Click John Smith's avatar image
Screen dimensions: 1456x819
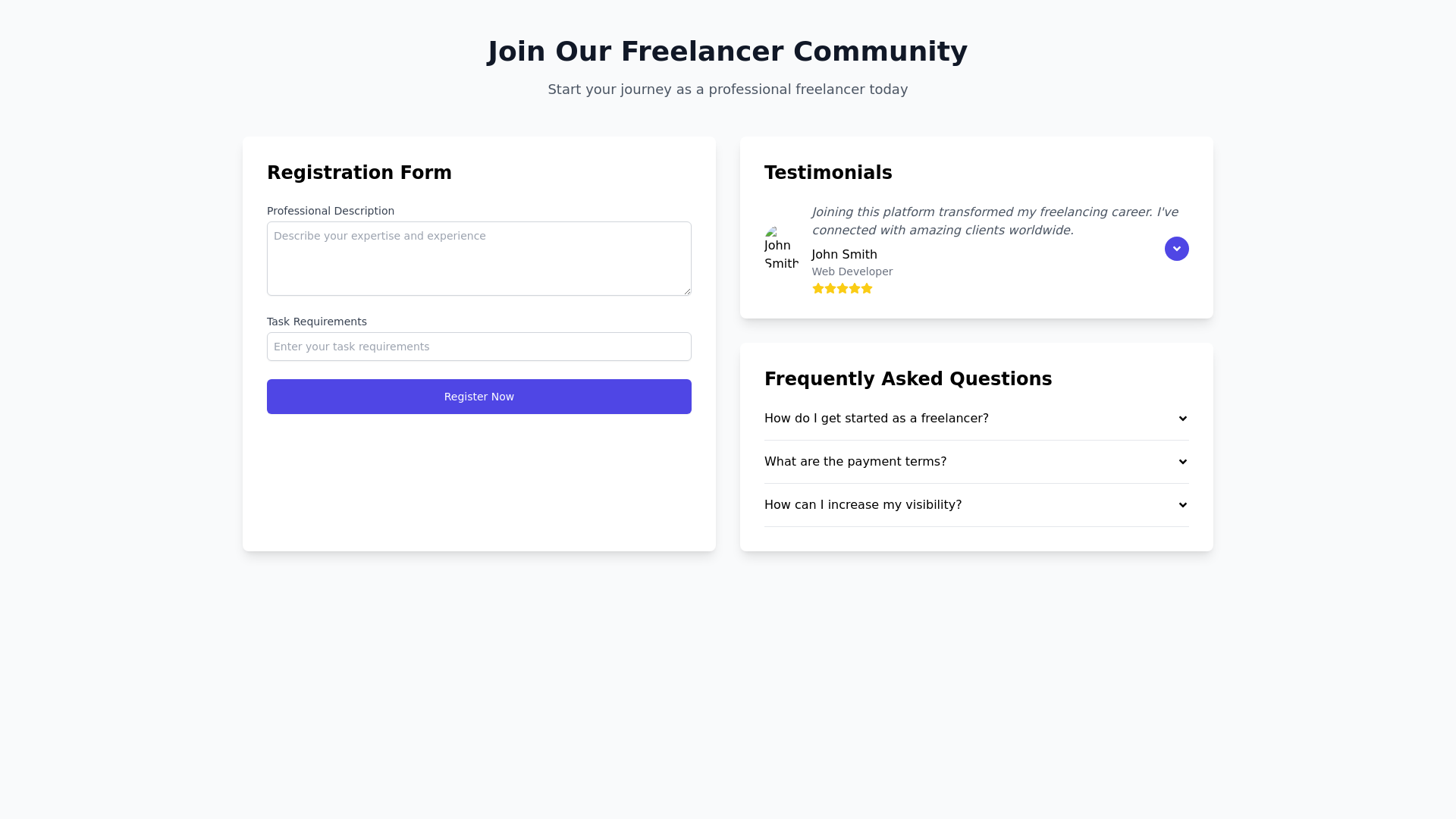(781, 248)
